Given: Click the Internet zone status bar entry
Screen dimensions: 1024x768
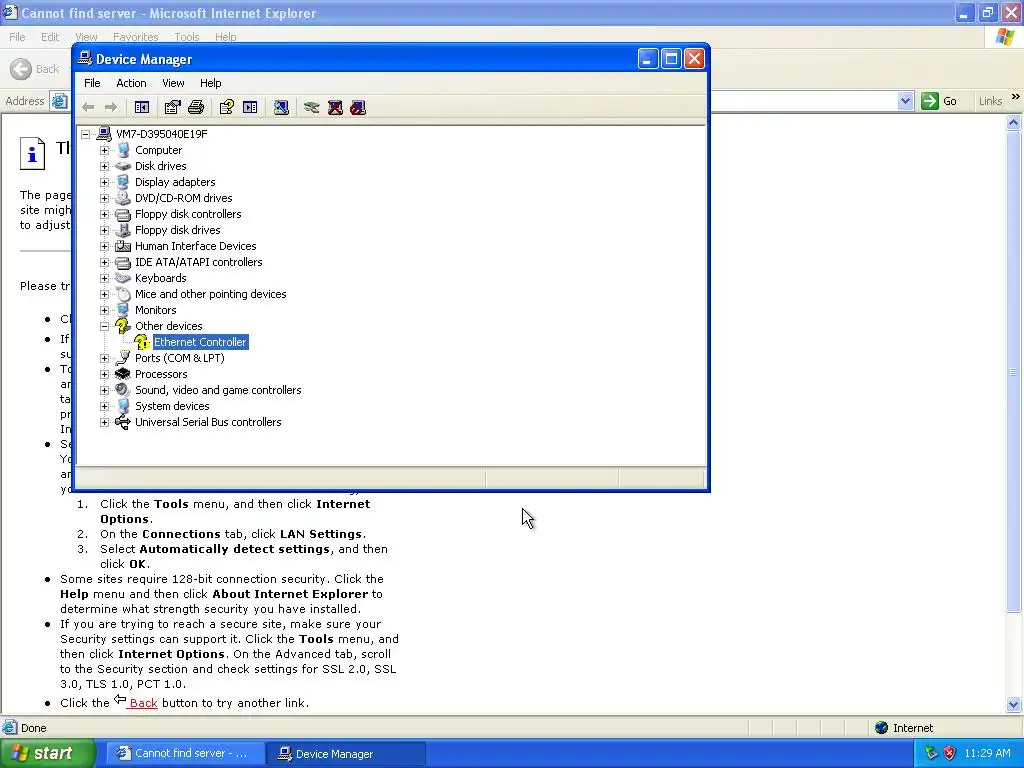Looking at the screenshot, I should 905,728.
